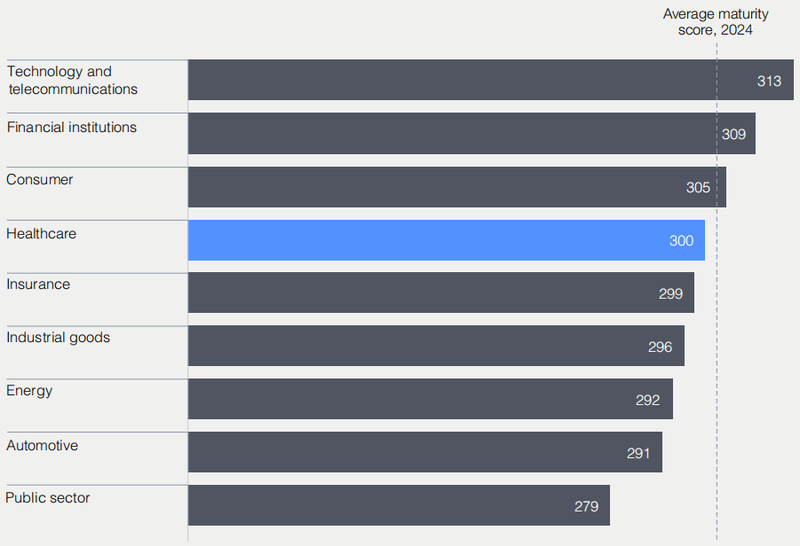
Task: Click the 313 value label
Action: coord(769,81)
